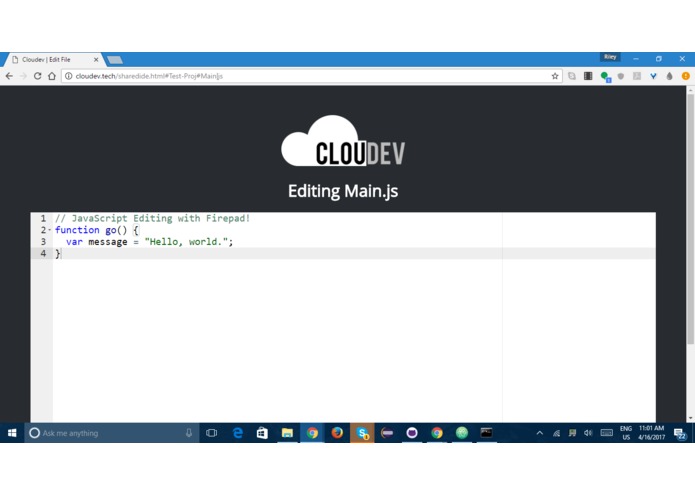This screenshot has width=695, height=494.
Task: Click the ENG US language indicator
Action: point(626,433)
